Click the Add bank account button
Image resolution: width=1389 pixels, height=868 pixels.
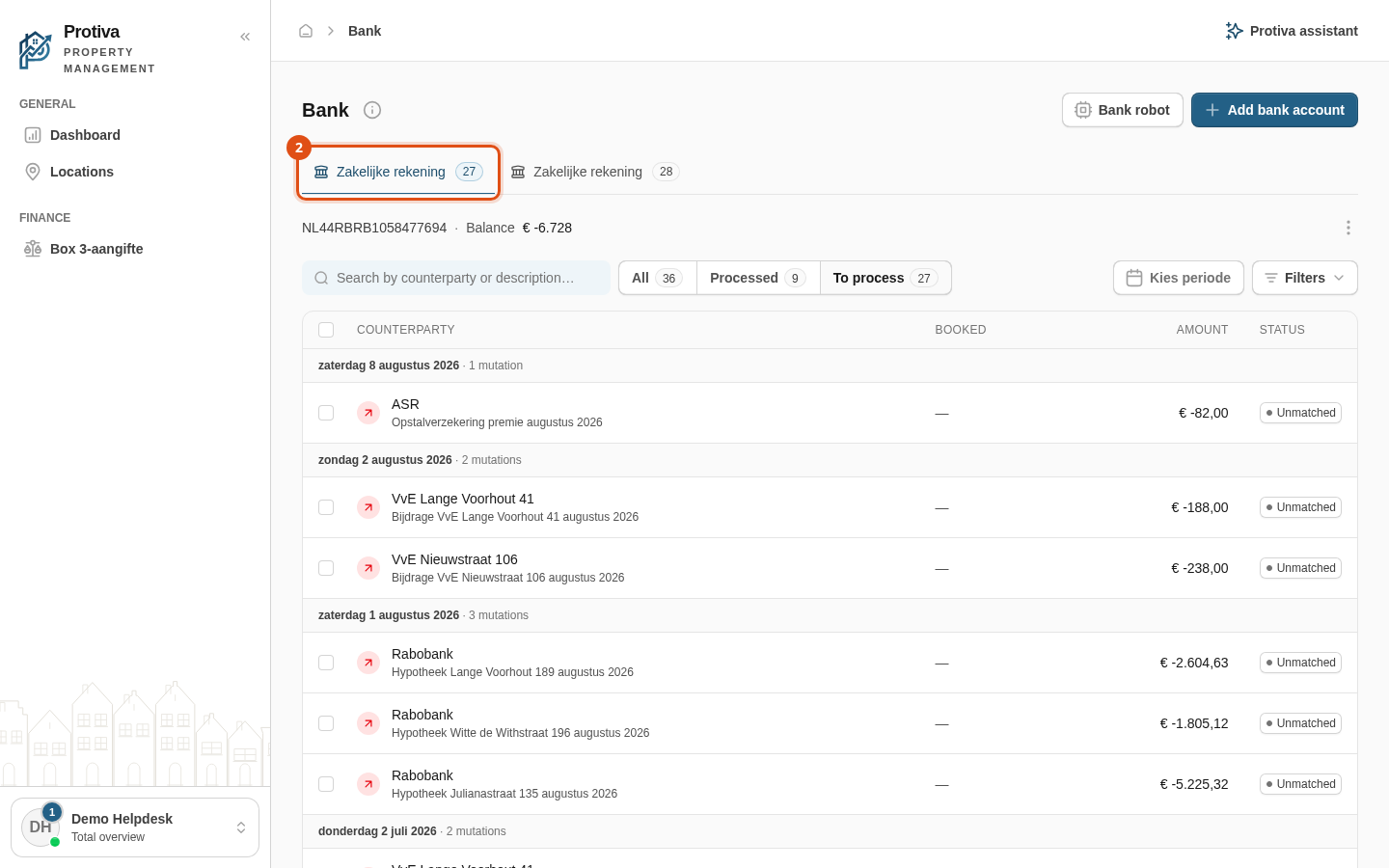(1274, 110)
